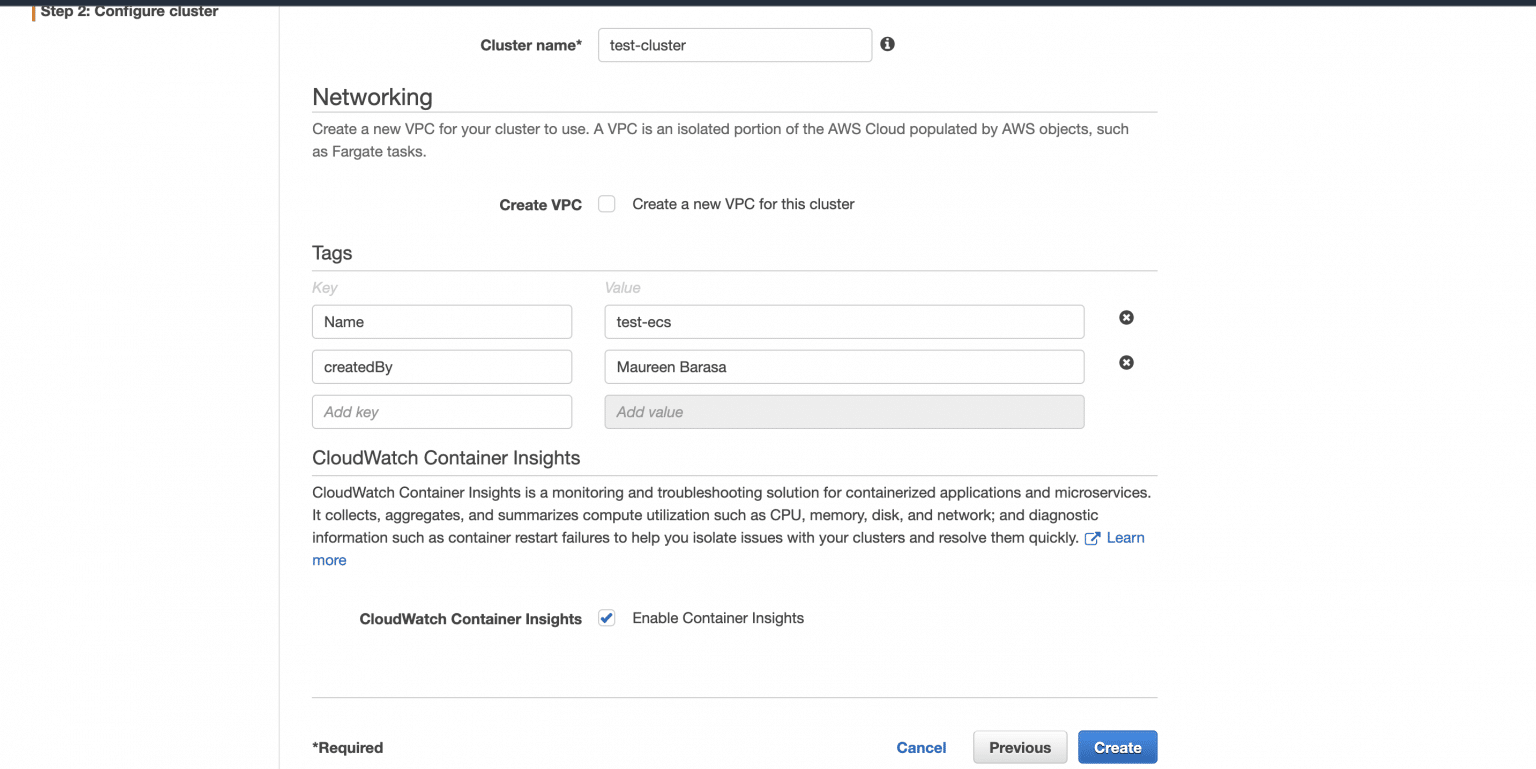Click the Name tag key field

(442, 321)
